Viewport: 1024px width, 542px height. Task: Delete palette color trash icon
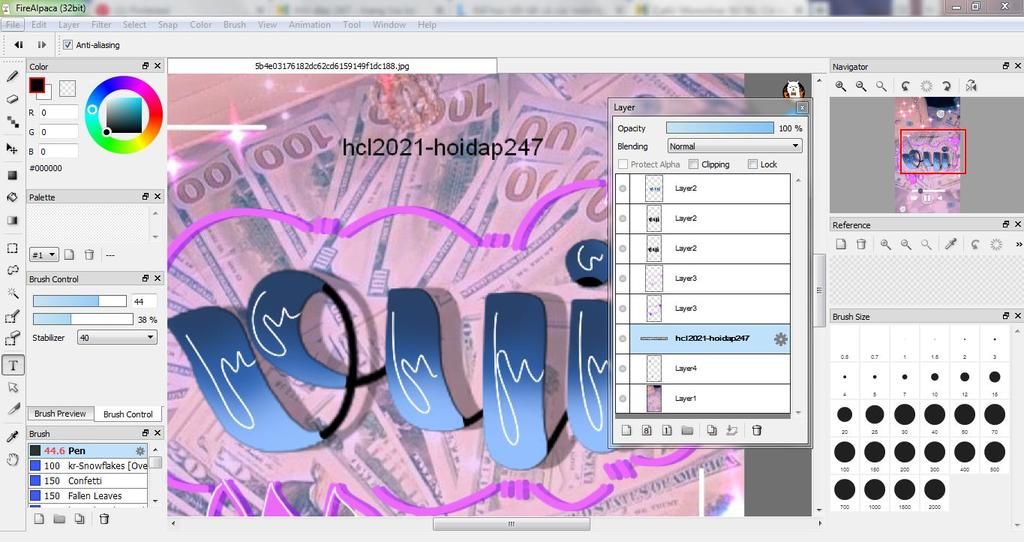point(89,255)
